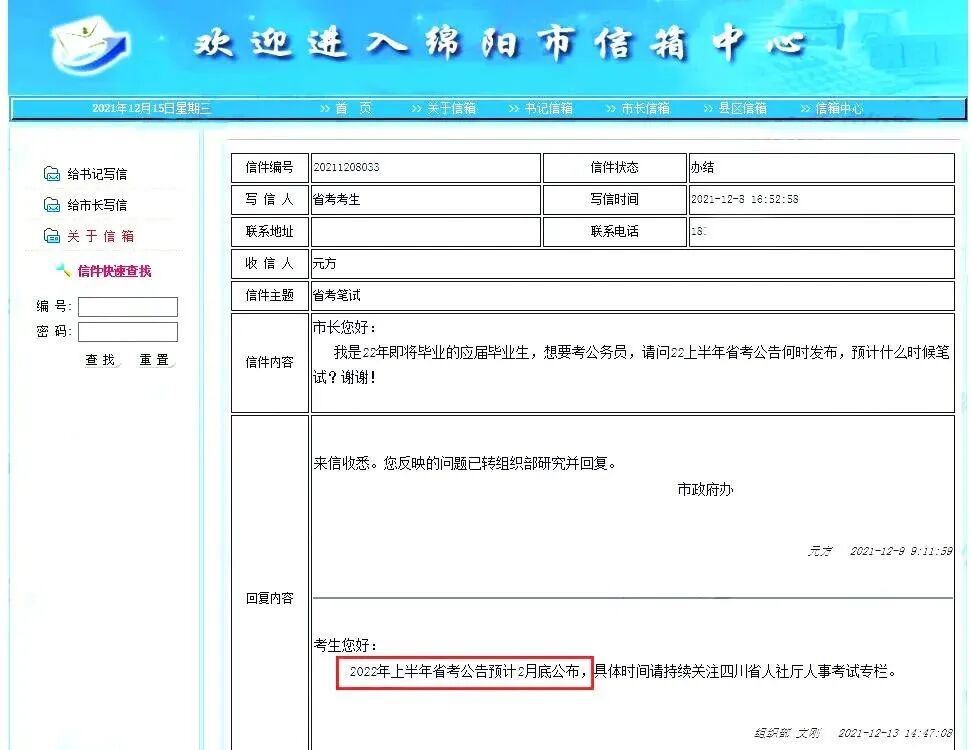Click the banner title 欢迎进入绵阳市信箱中心
Image resolution: width=971 pixels, height=750 pixels.
coord(499,43)
